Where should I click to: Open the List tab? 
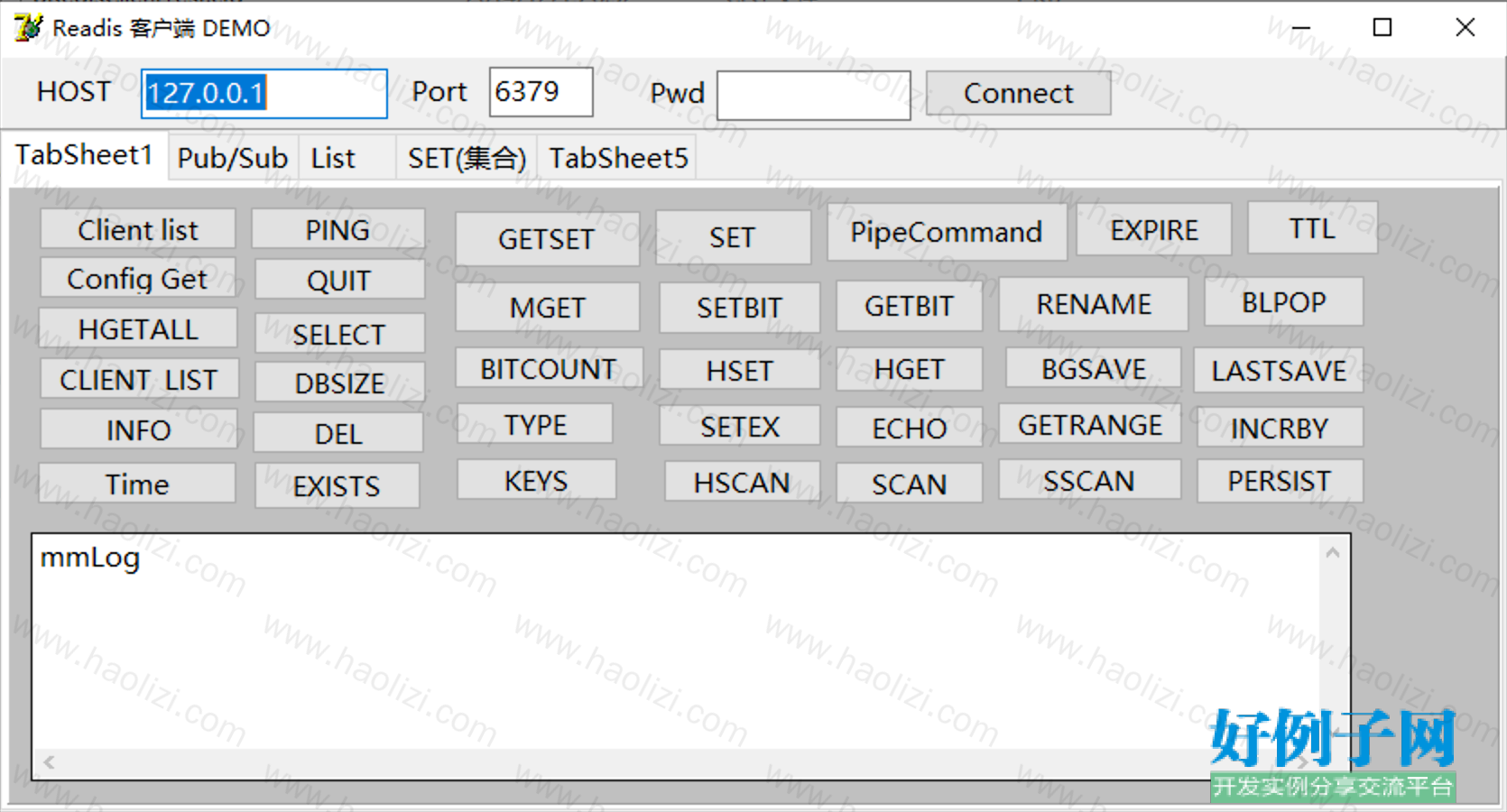click(347, 158)
